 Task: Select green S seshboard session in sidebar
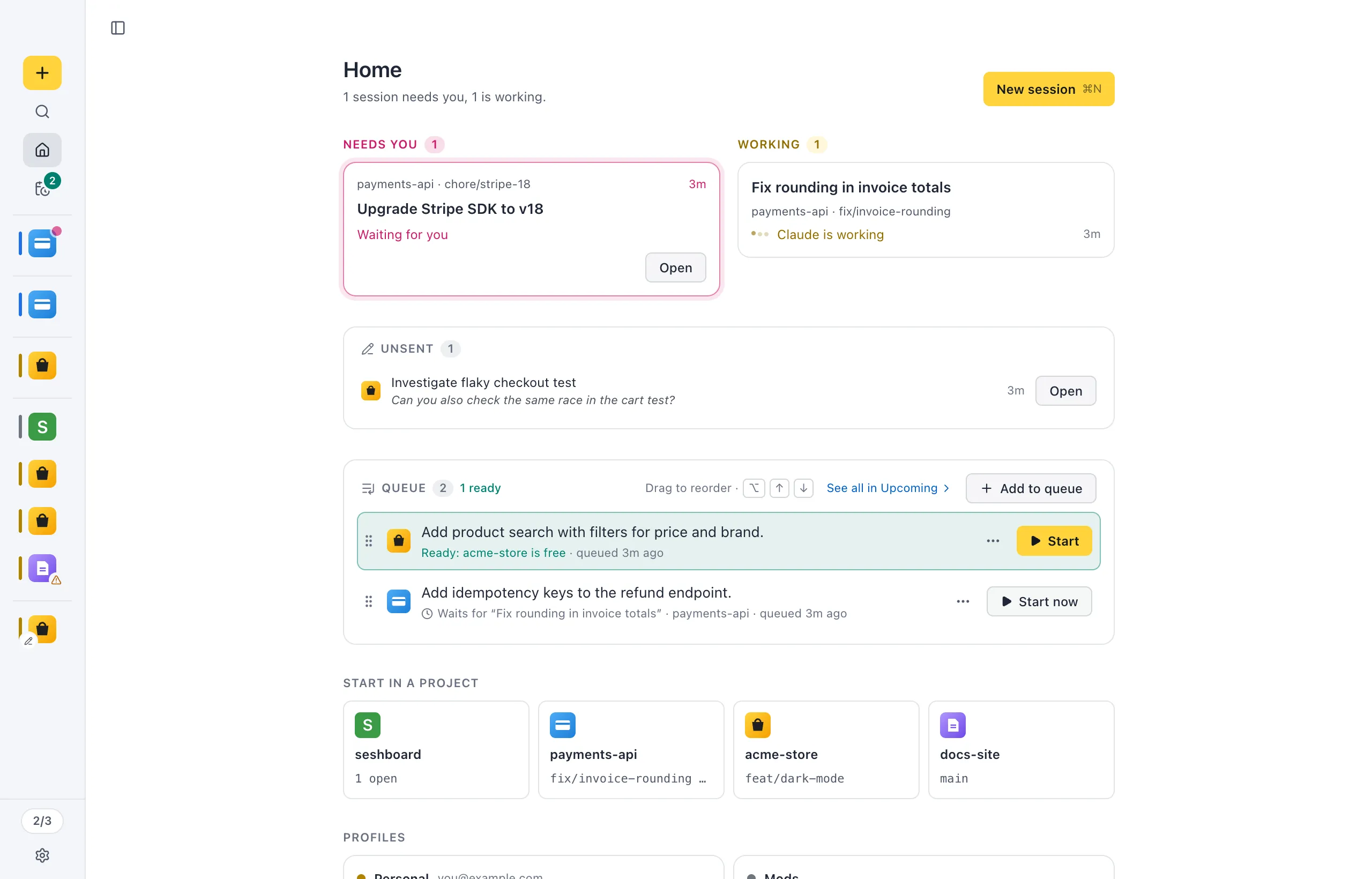[x=42, y=427]
